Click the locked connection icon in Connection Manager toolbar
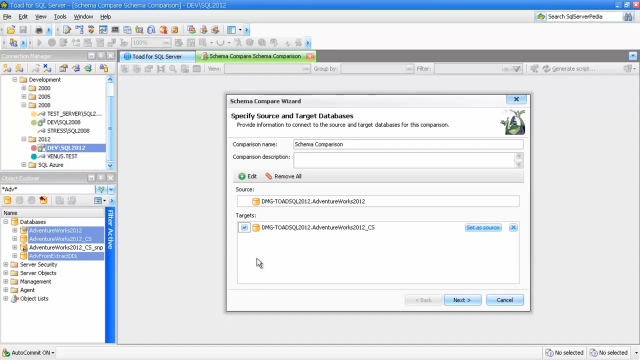Viewport: 640px width, 360px height. 104,68
